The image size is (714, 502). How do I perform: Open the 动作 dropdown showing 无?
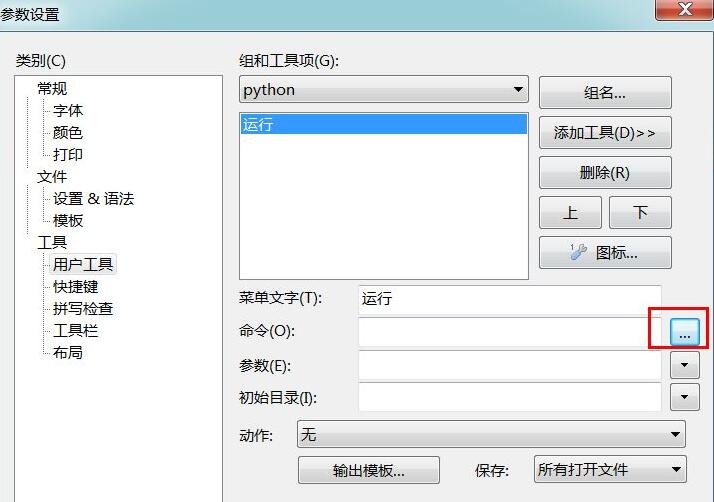tap(491, 434)
